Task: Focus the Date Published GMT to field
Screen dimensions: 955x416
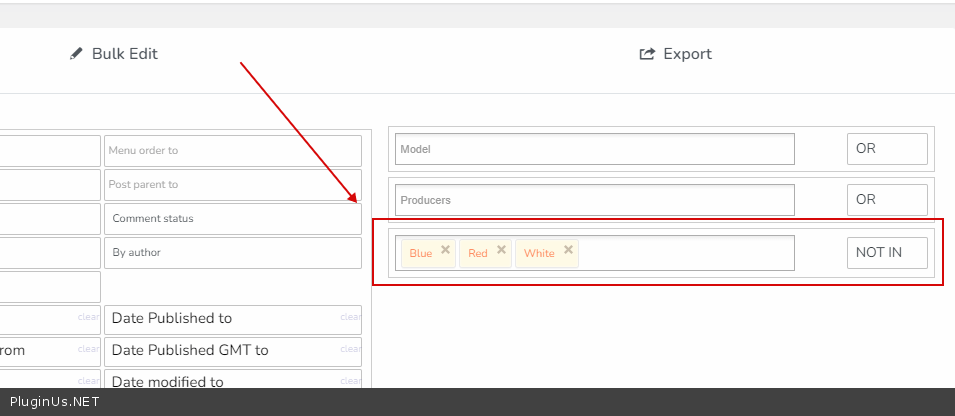Action: (220, 351)
